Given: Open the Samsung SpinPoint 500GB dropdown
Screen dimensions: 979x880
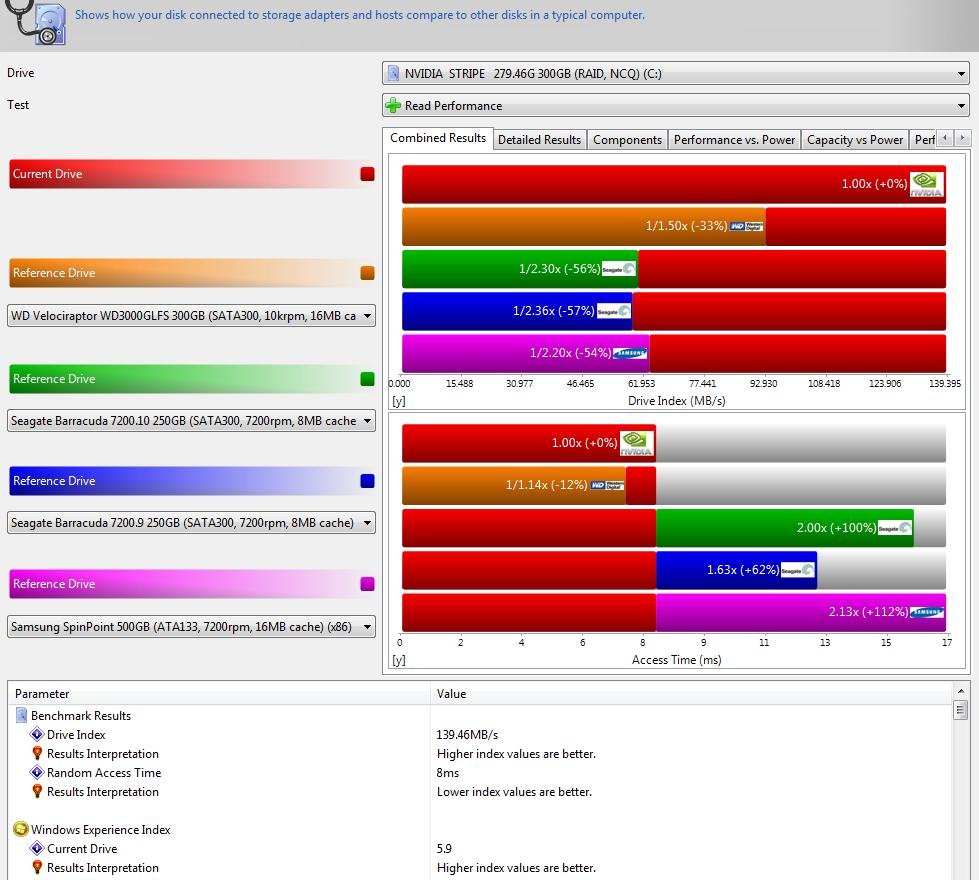Looking at the screenshot, I should pos(191,627).
